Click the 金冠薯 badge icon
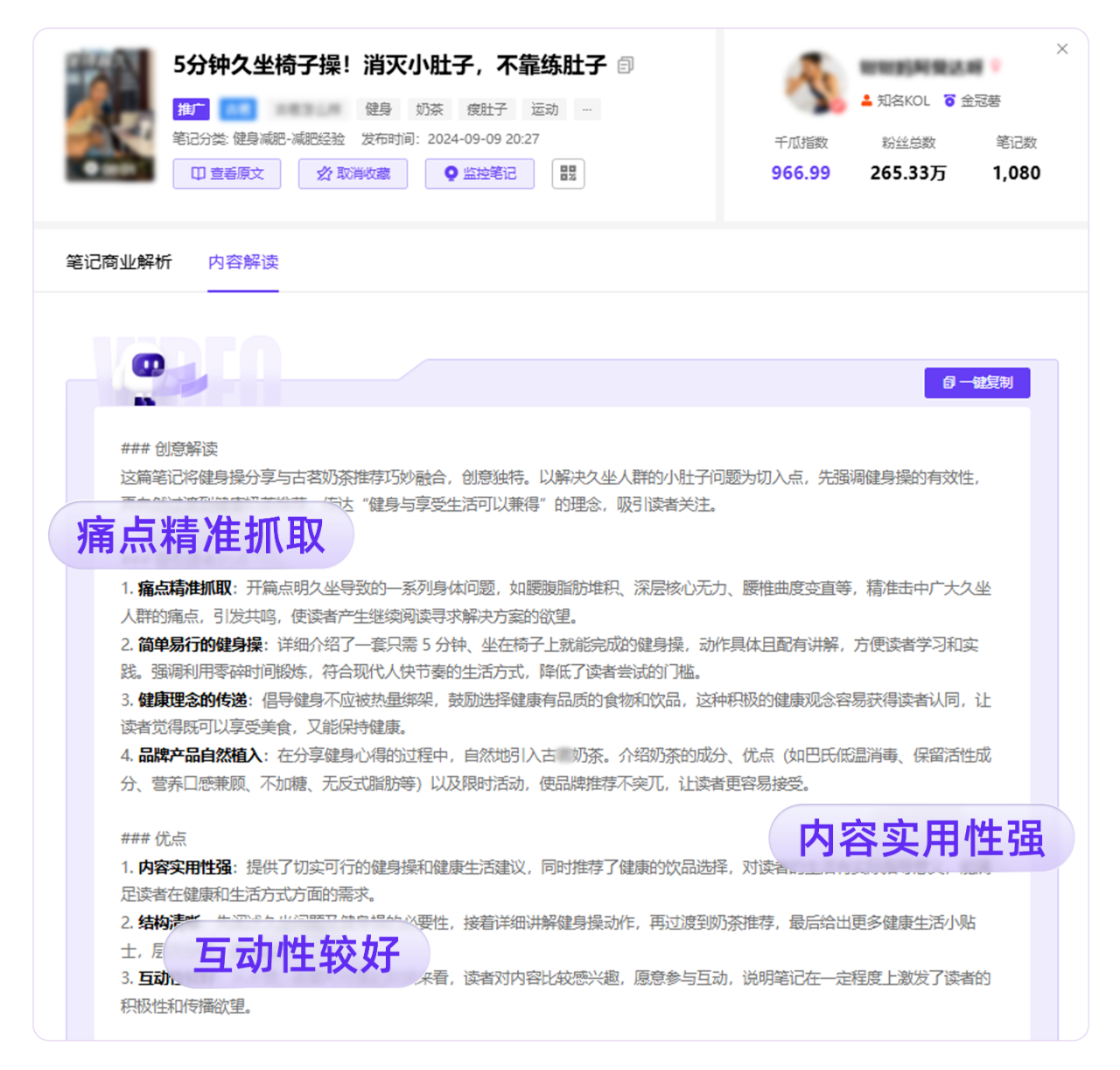Viewport: 1120px width, 1070px height. tap(949, 101)
